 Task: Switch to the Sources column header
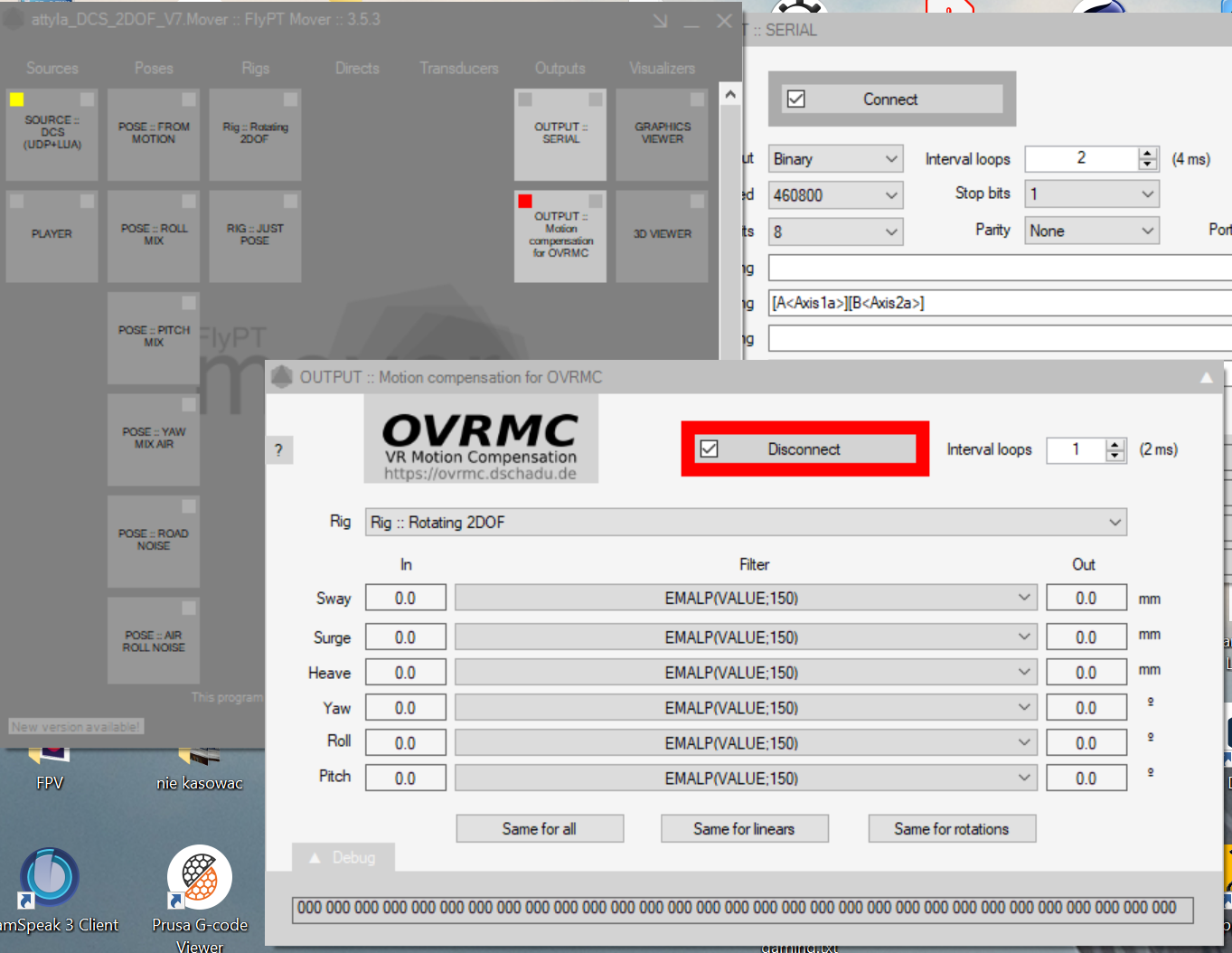coord(52,68)
